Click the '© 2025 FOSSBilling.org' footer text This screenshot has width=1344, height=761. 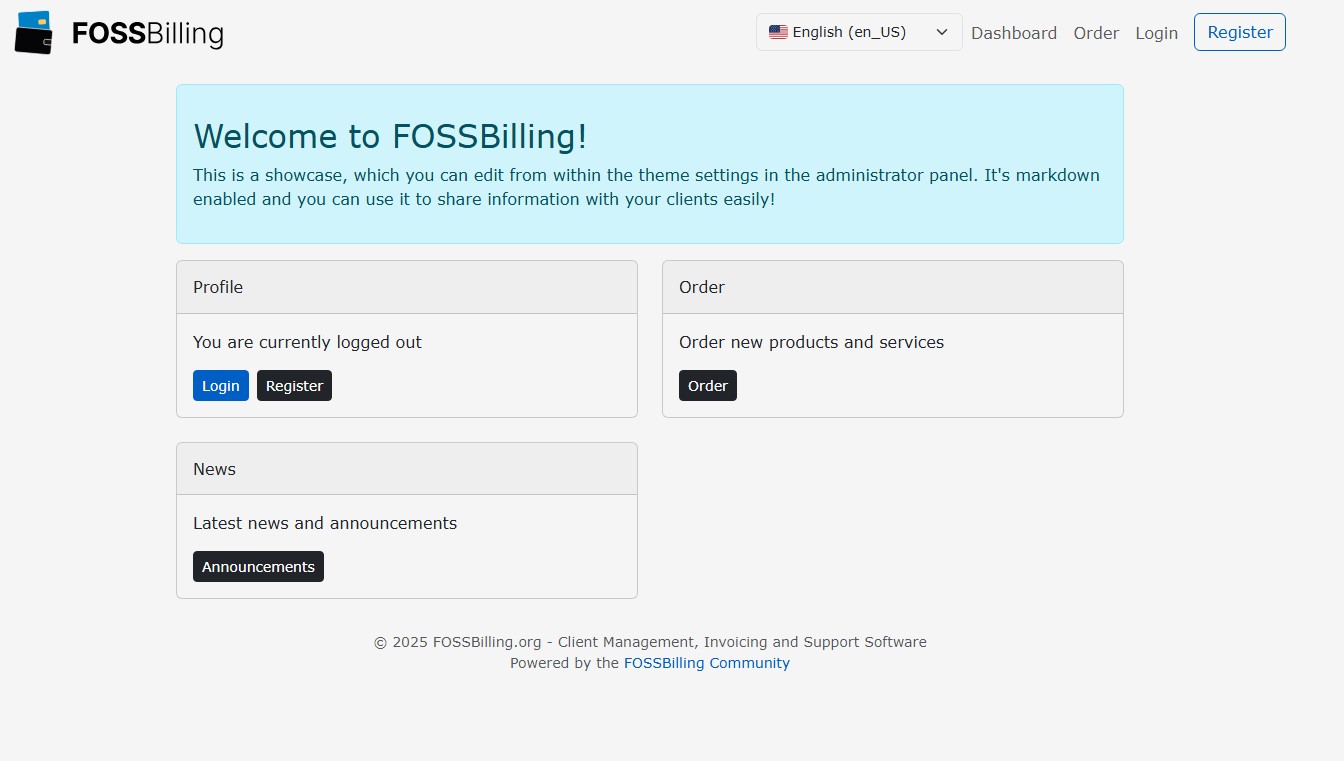(x=457, y=642)
